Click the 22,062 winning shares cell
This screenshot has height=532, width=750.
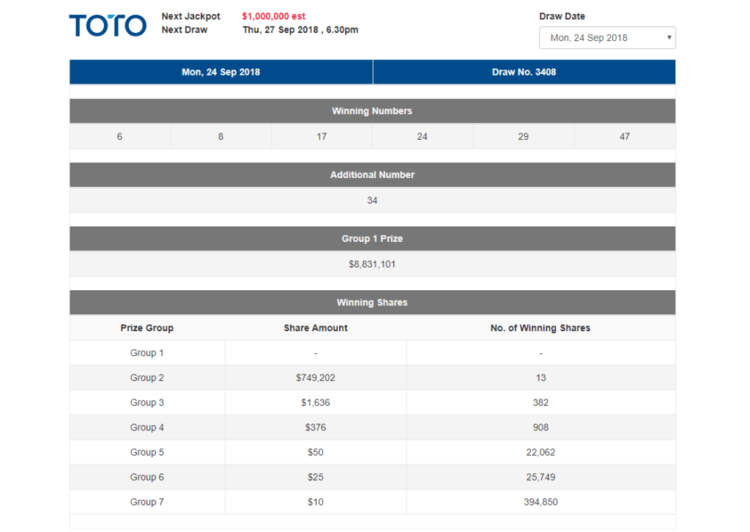click(541, 453)
